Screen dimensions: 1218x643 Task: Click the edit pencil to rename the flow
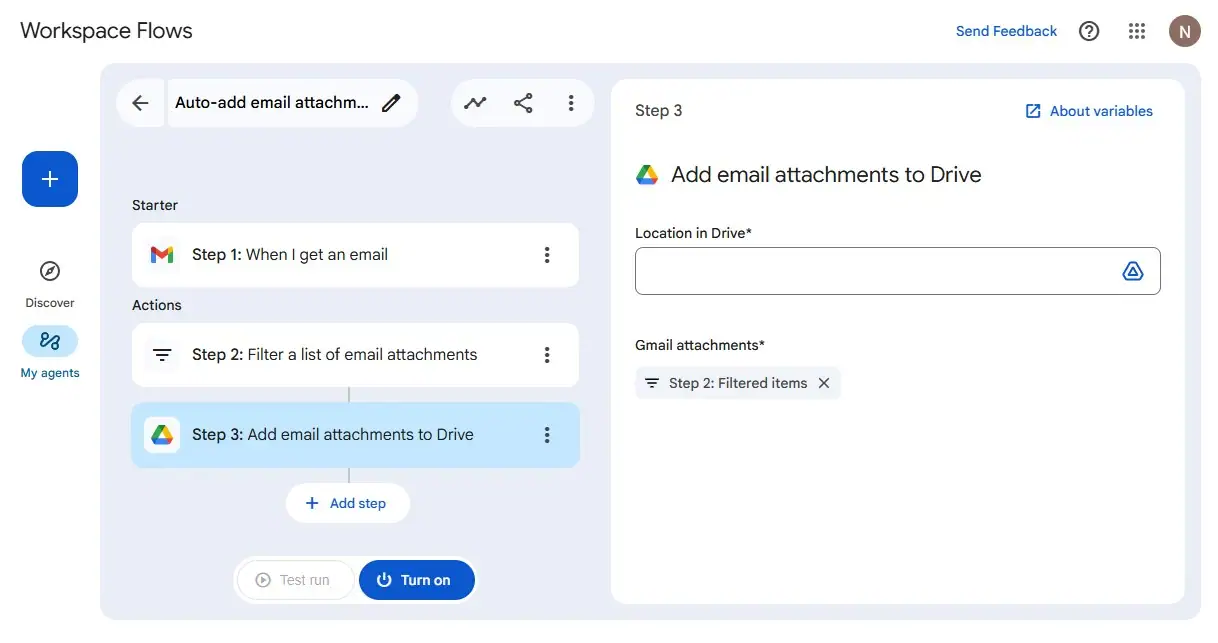tap(391, 102)
